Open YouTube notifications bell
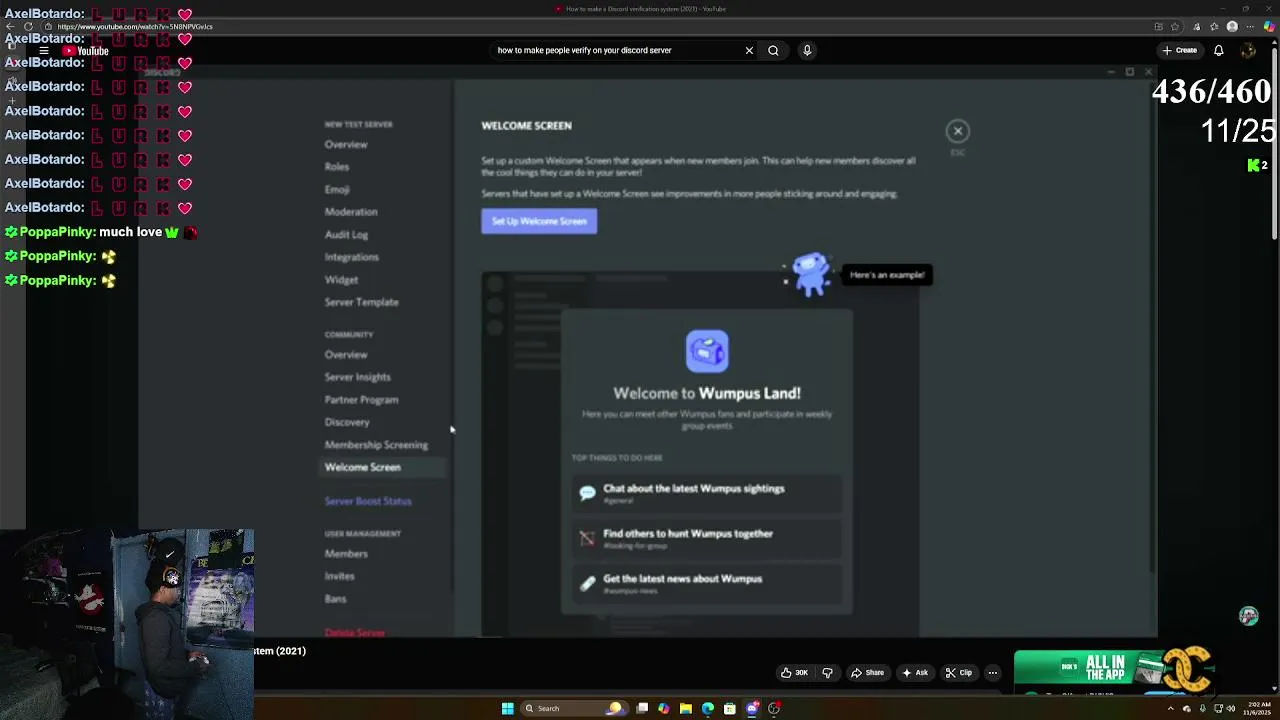Screen dimensions: 1280x720 (1219, 50)
